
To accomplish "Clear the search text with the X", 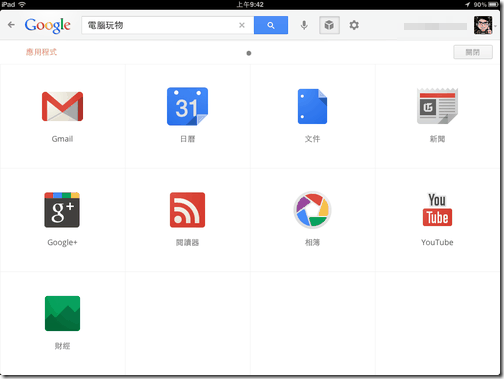I will click(242, 25).
